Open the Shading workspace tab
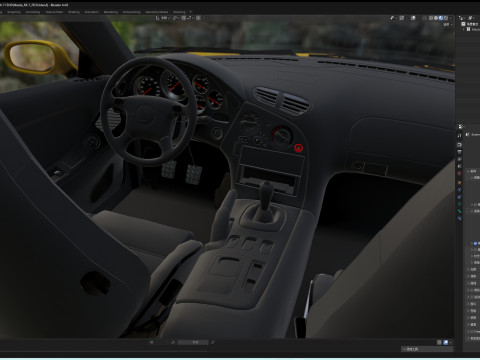Viewport: 480px width, 360px height. click(x=74, y=12)
